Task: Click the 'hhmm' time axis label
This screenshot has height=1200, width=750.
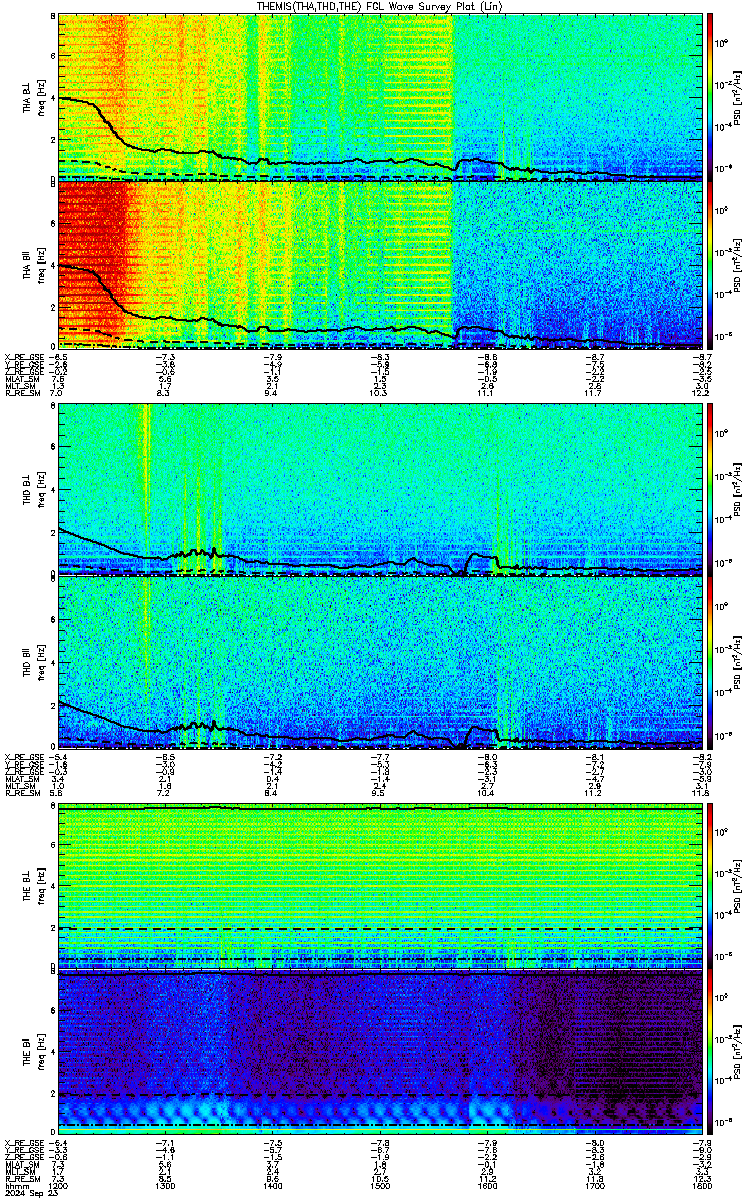Action: (18, 1185)
